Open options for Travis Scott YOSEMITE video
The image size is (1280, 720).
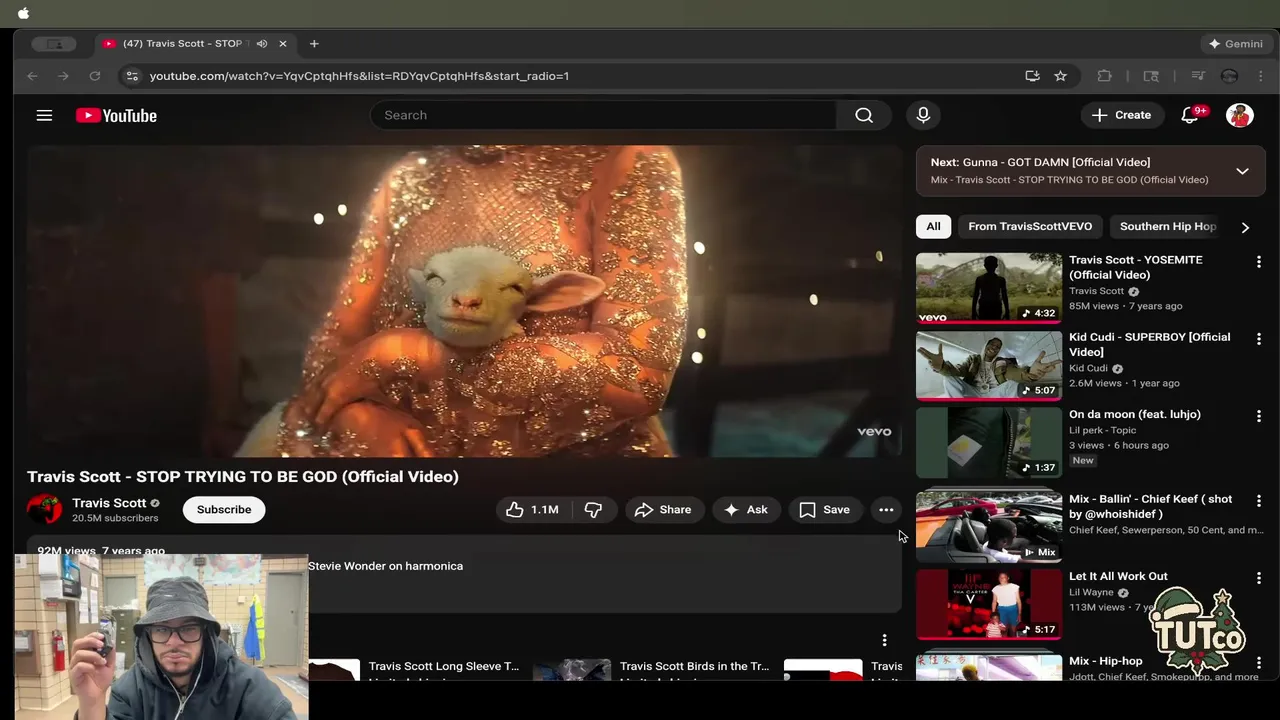(1258, 262)
